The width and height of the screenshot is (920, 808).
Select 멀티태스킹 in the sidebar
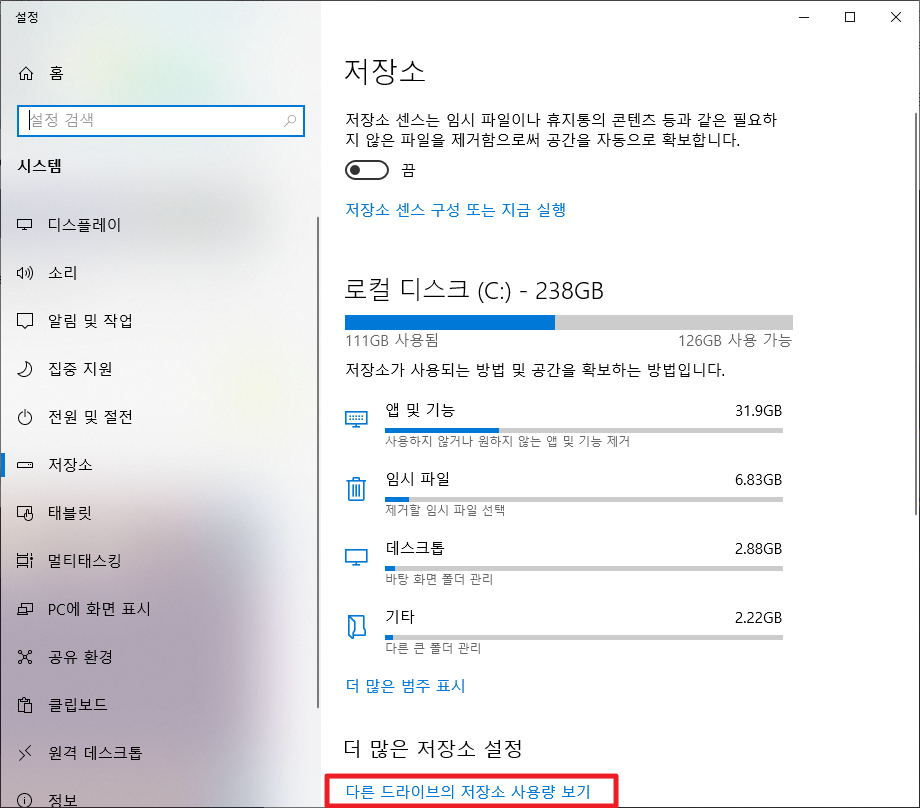[x=84, y=561]
